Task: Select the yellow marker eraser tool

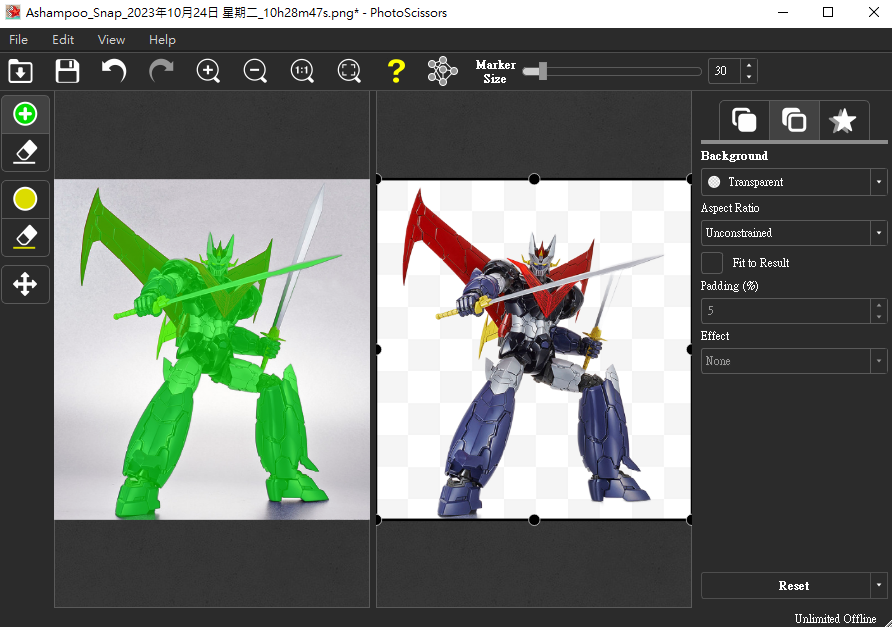Action: pos(25,237)
